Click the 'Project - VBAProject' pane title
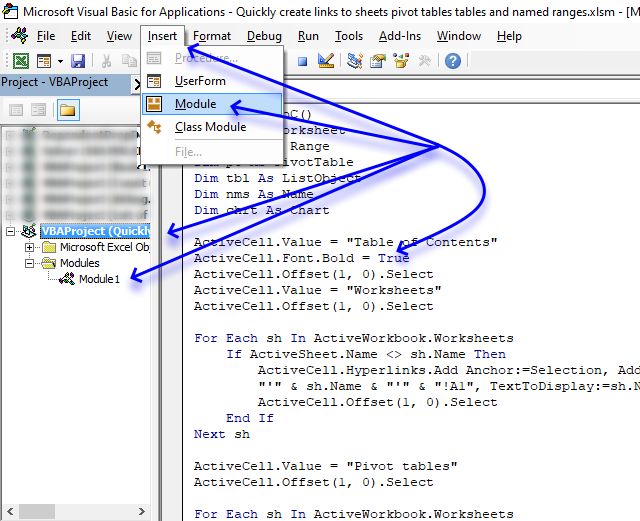The width and height of the screenshot is (640, 521). point(55,82)
